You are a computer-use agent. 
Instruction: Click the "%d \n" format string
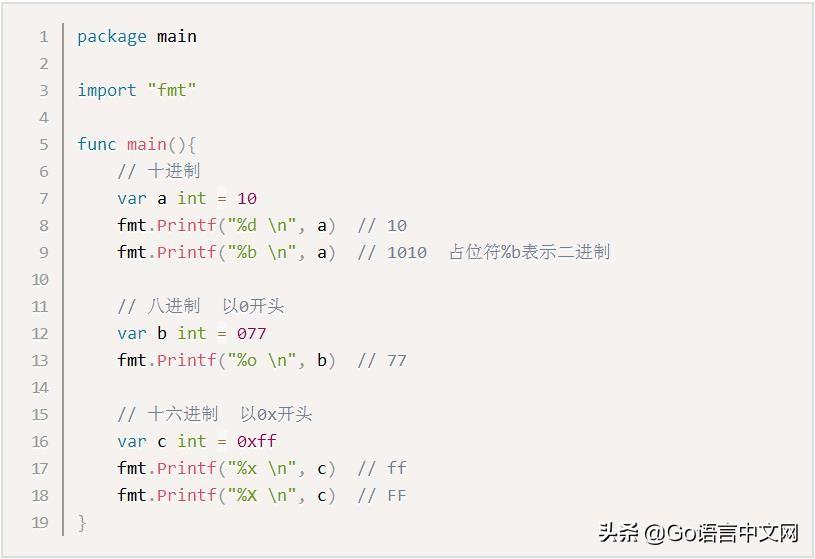coord(262,226)
